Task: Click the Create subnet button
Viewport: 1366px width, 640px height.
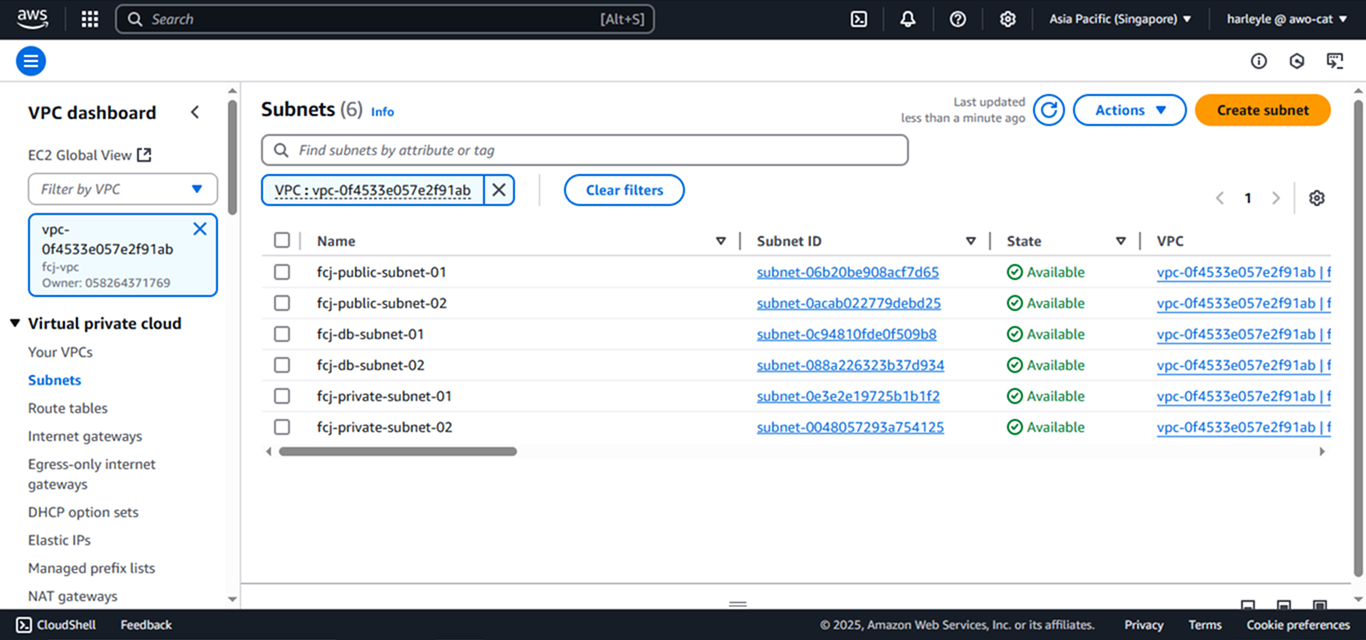Action: [1263, 110]
